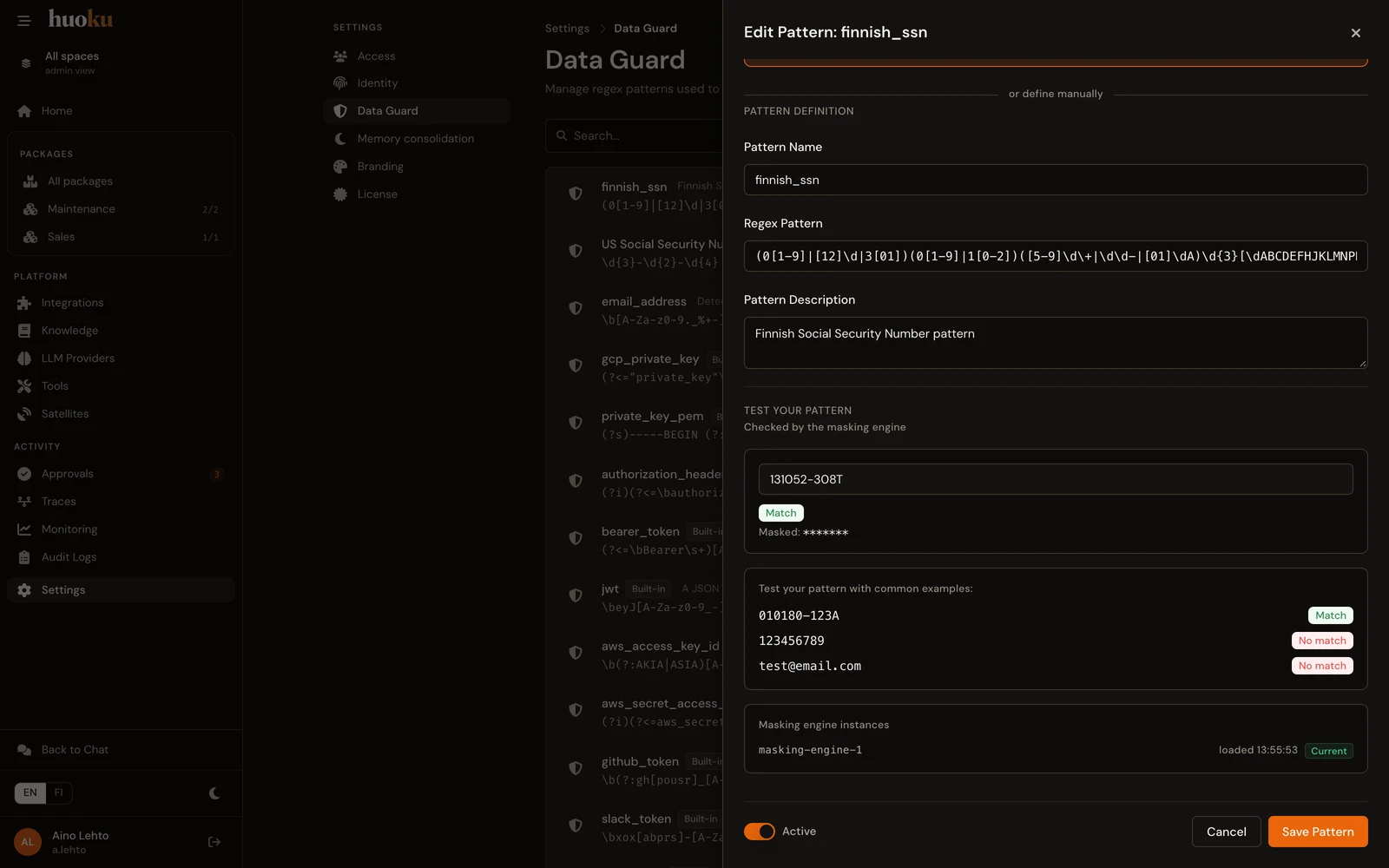Click the Pattern Description text area

(x=1056, y=343)
